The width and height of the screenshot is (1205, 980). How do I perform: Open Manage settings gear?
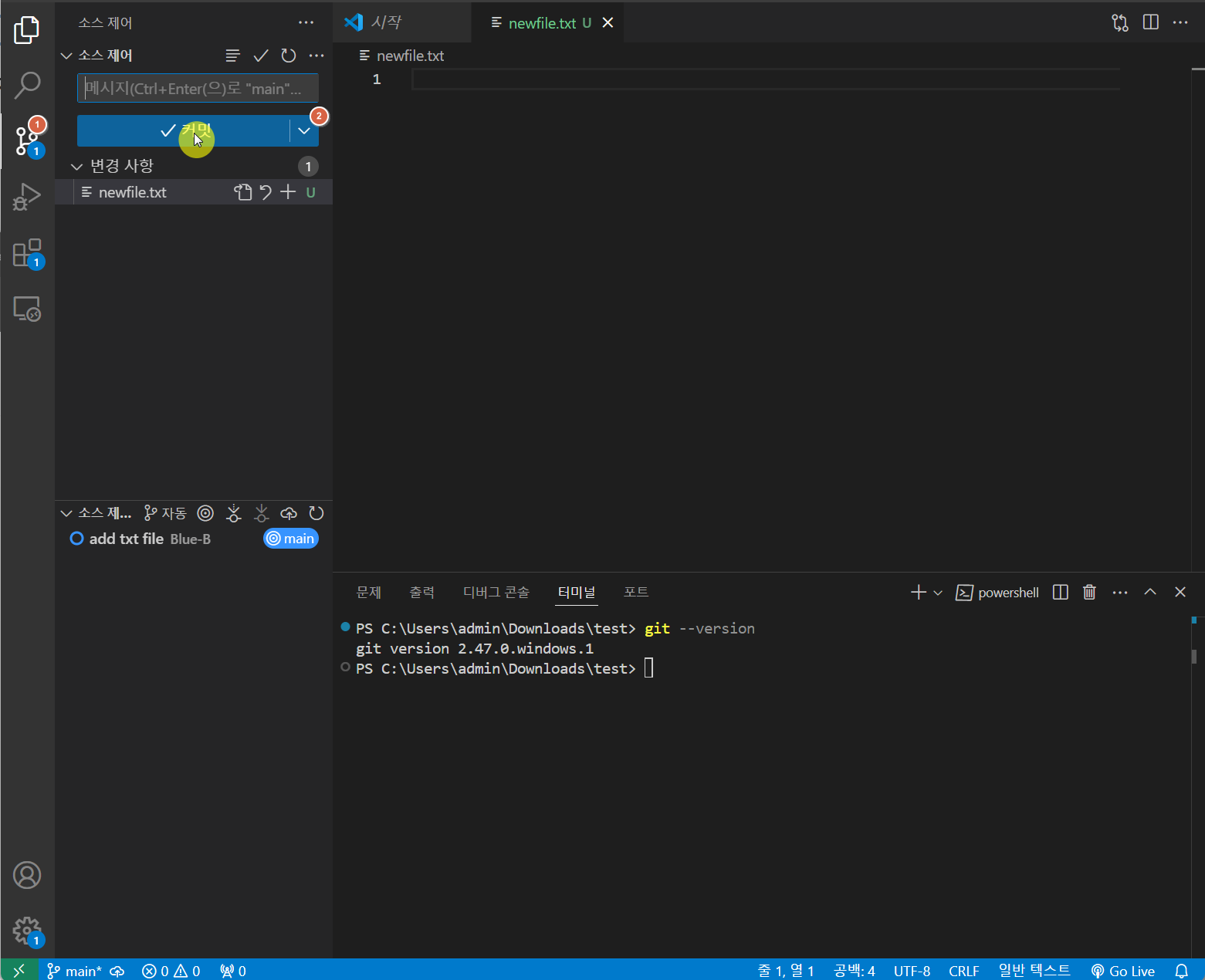point(27,931)
